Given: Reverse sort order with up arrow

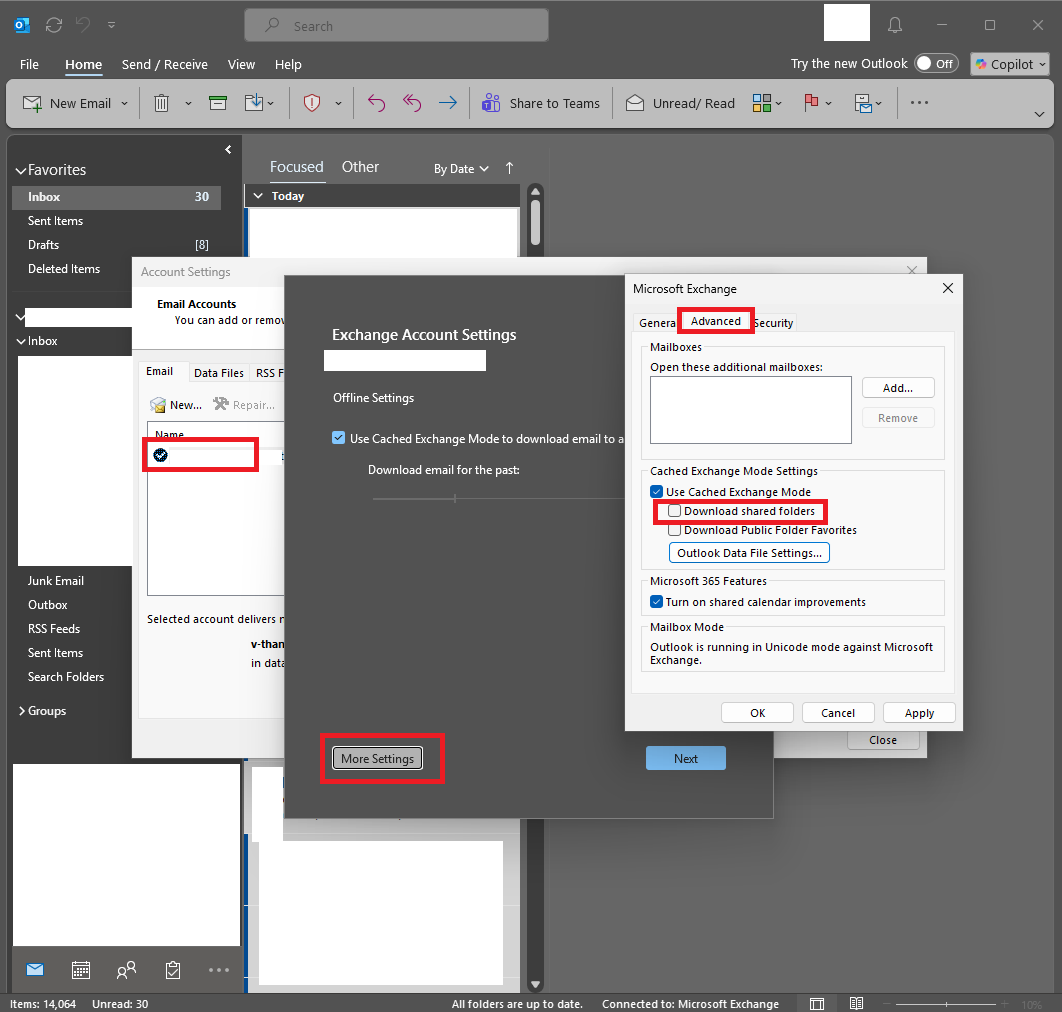Looking at the screenshot, I should coord(509,168).
